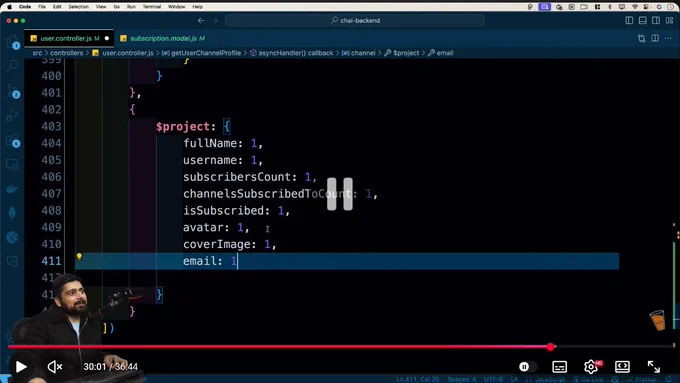680x383 pixels.
Task: Click unsaved dot on user.controller.js tab
Action: (x=107, y=38)
